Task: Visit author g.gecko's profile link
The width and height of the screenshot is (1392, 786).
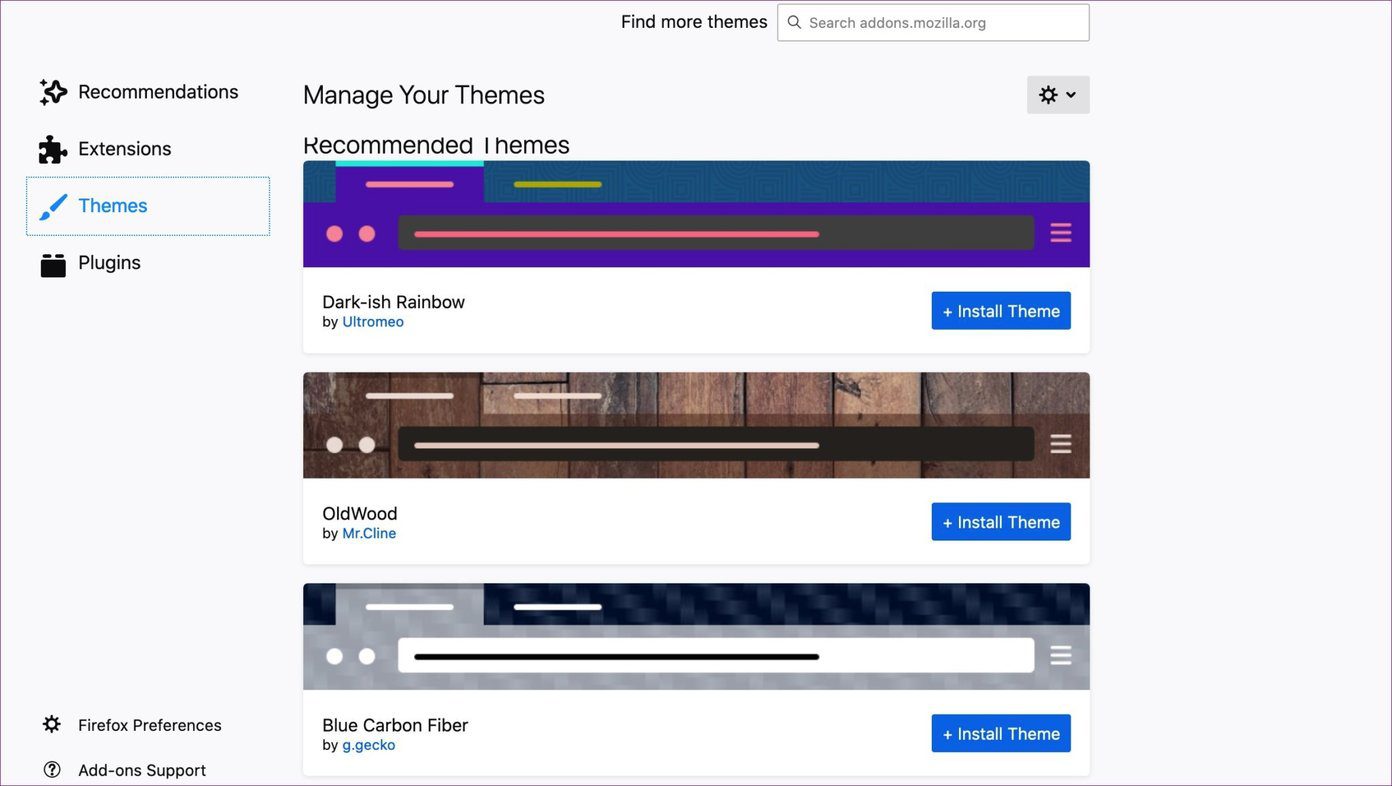Action: [x=369, y=745]
